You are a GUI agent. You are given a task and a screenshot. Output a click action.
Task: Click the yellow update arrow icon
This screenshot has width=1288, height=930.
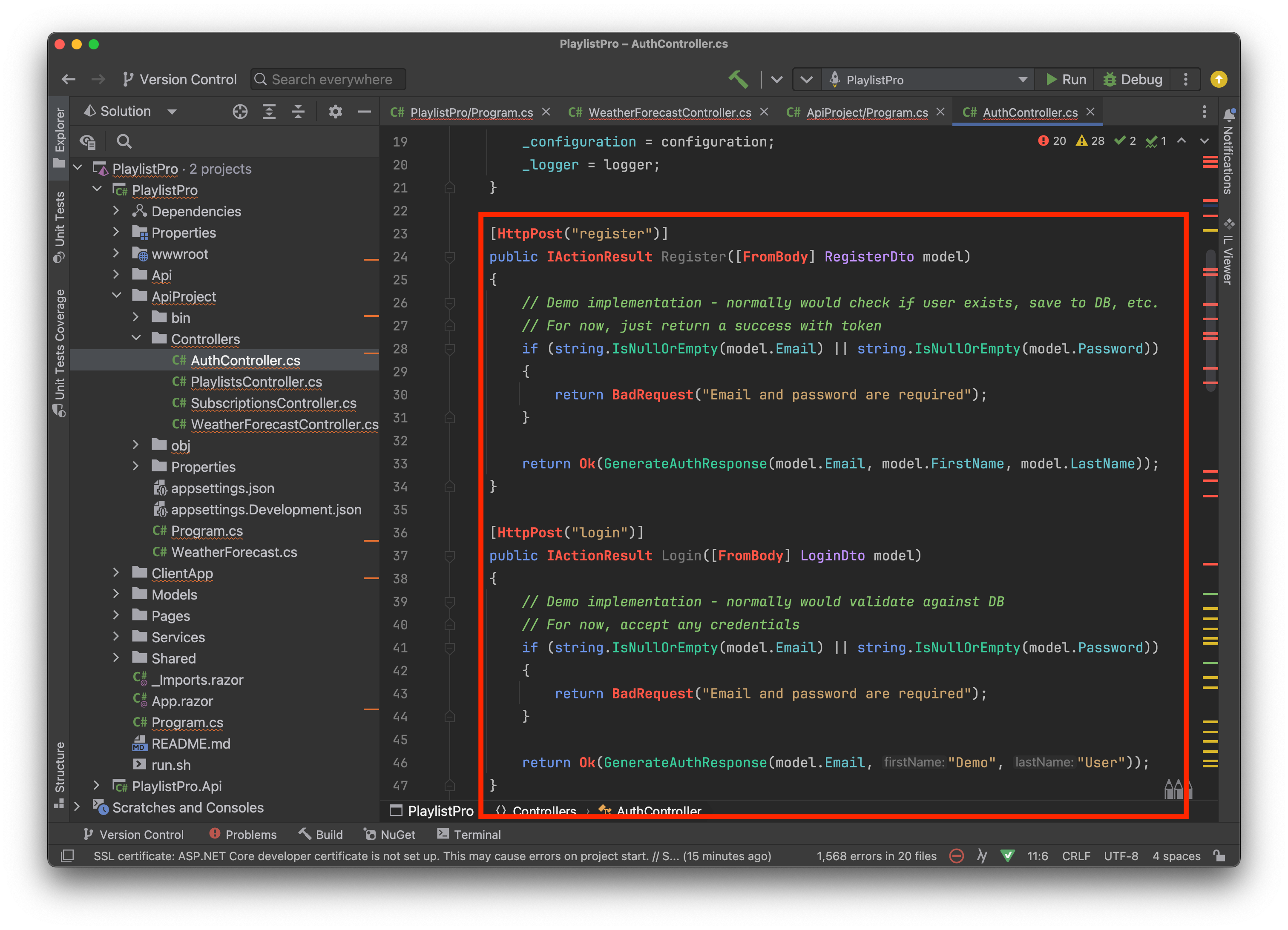pyautogui.click(x=1219, y=80)
